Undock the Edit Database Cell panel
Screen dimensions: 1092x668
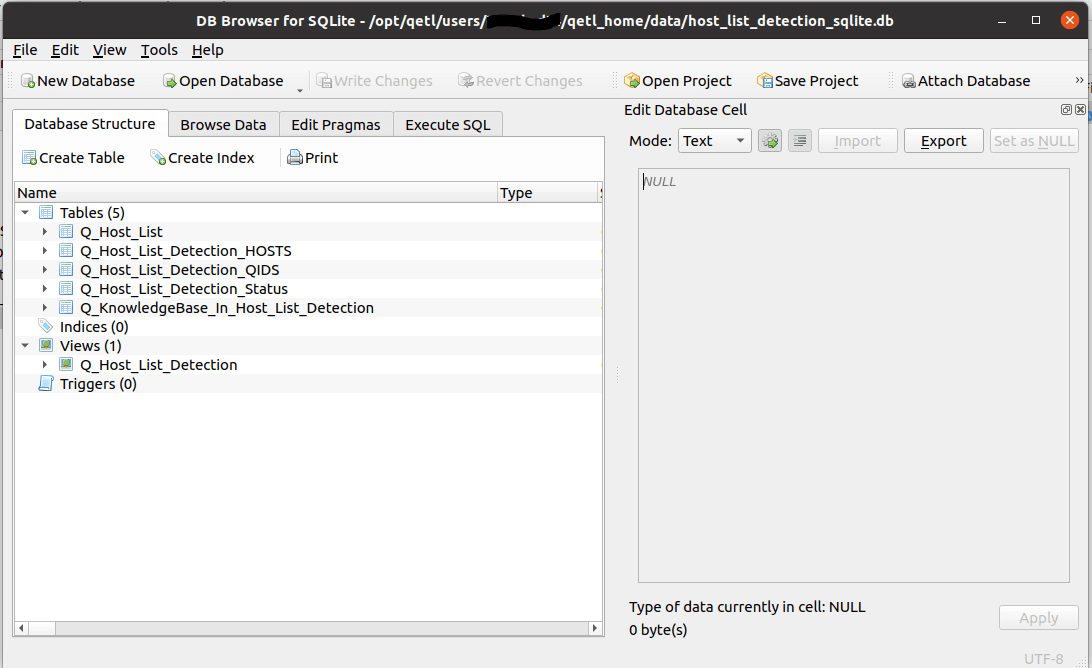[x=1066, y=109]
